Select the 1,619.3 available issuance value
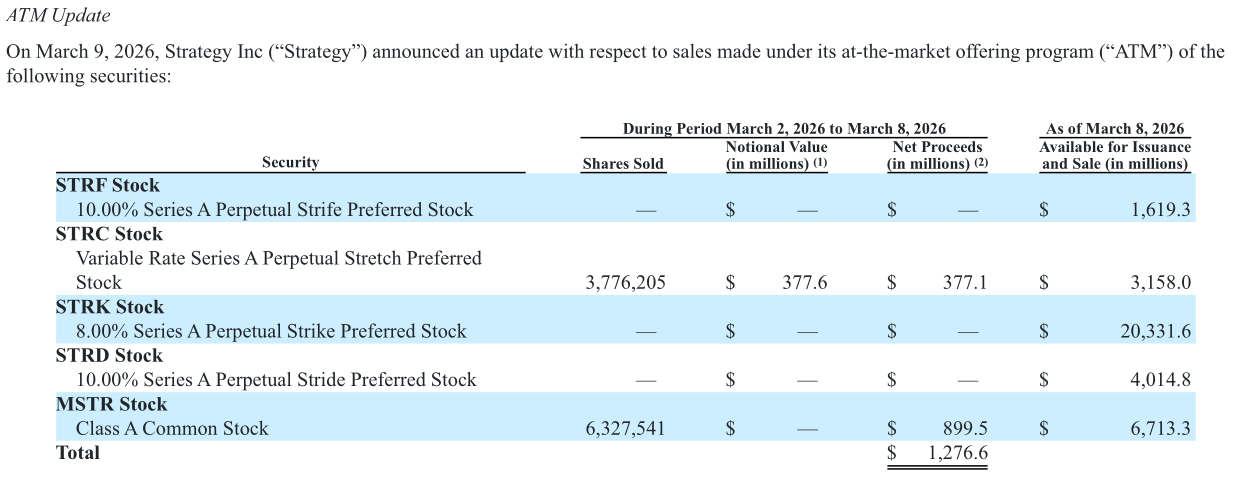Image resolution: width=1241 pixels, height=487 pixels. (1161, 210)
